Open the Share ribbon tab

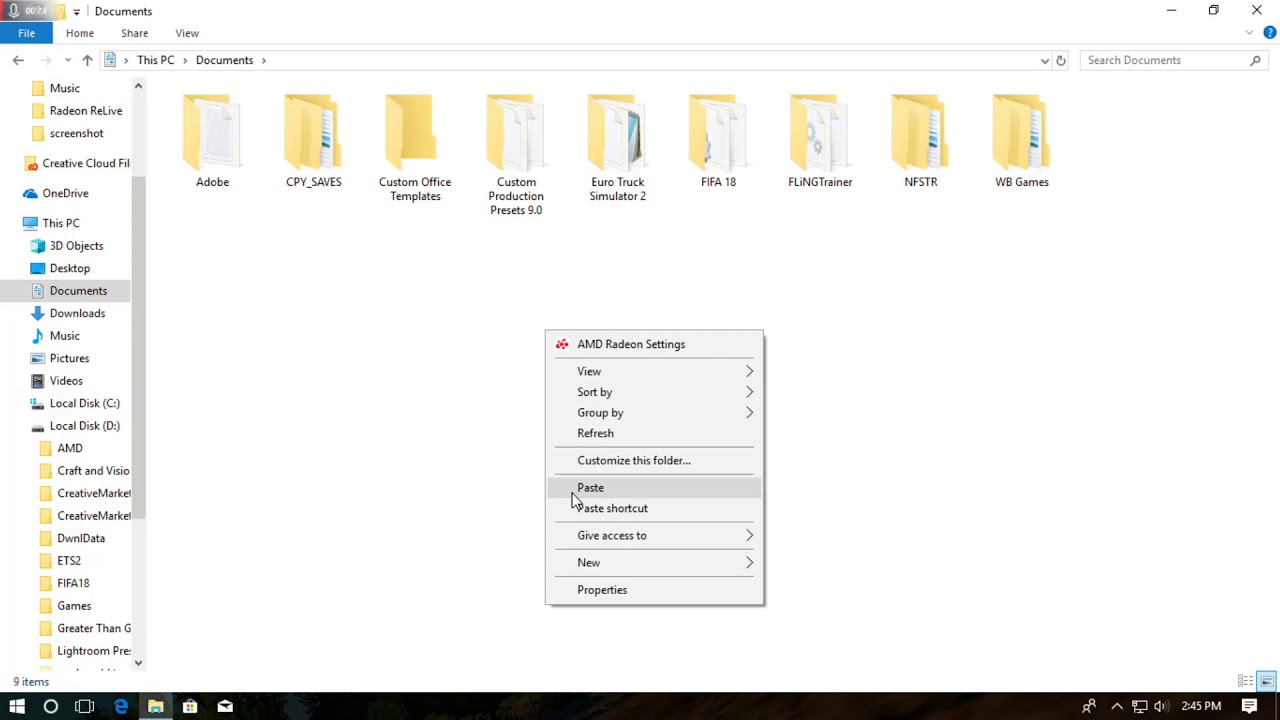pyautogui.click(x=134, y=33)
